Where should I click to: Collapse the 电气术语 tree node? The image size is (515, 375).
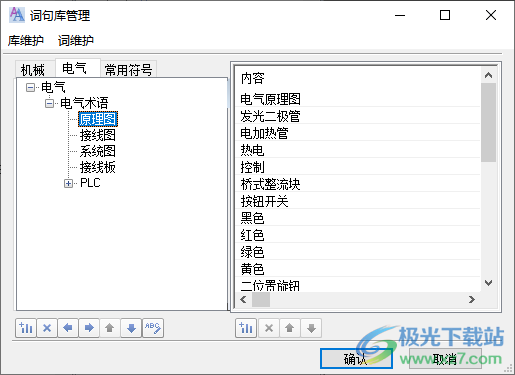tap(49, 104)
